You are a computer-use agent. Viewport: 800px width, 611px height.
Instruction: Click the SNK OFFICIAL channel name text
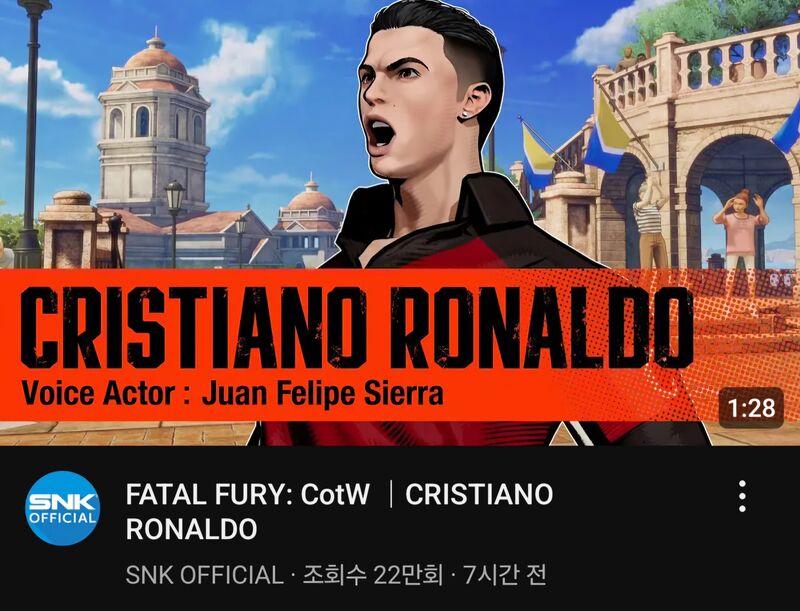(204, 575)
